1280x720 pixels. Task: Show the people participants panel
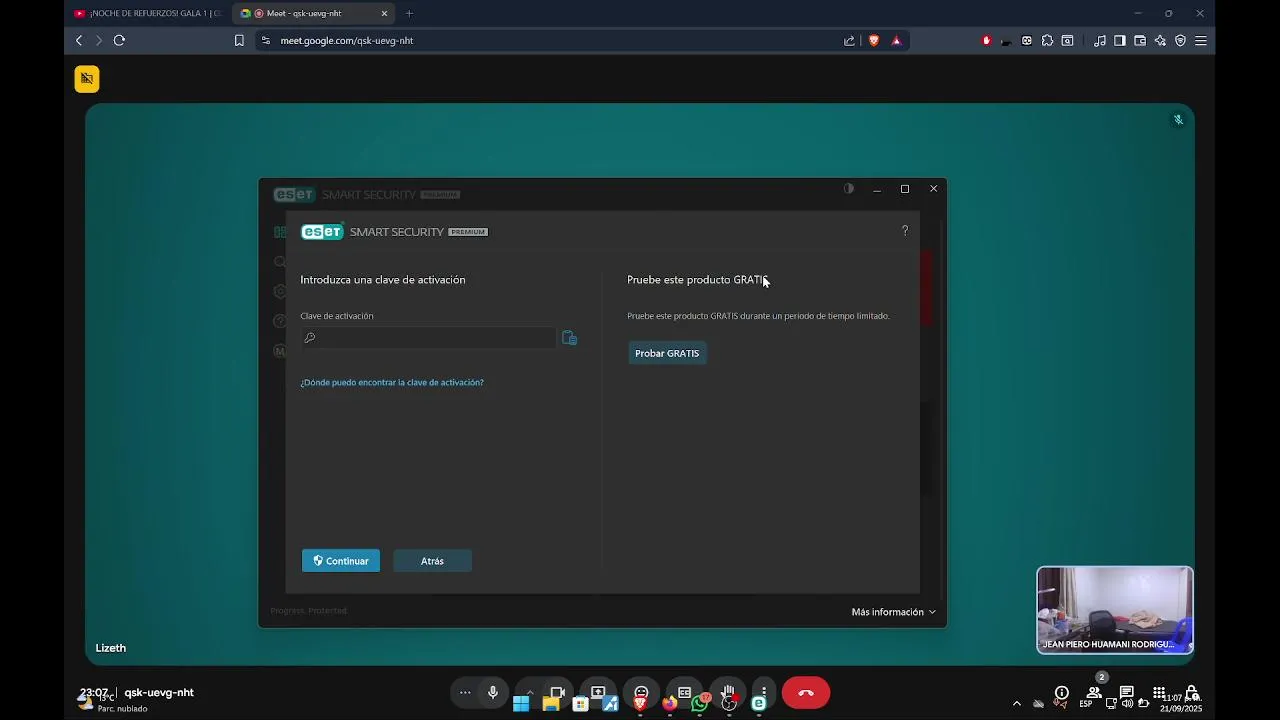point(1094,692)
